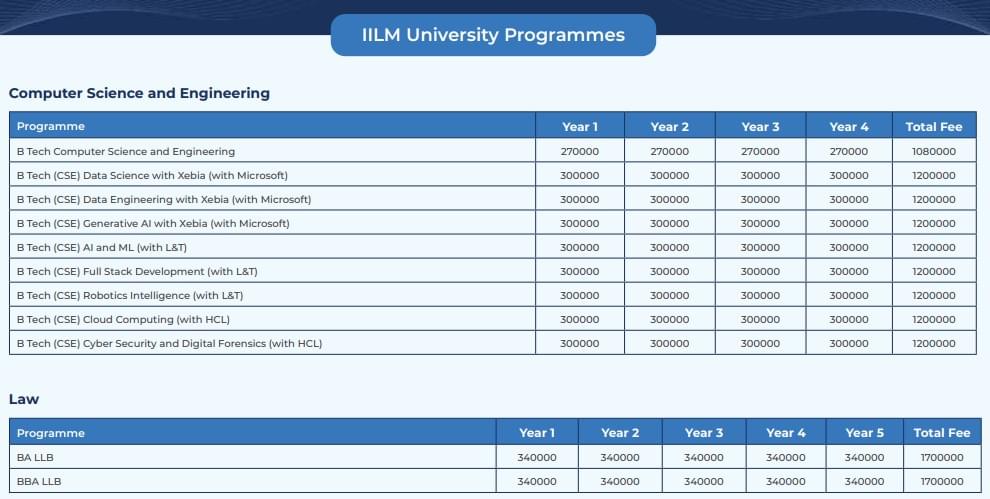This screenshot has height=499, width=990.
Task: Select the B Tech (CSE) AI and ML programme
Action: [112, 248]
